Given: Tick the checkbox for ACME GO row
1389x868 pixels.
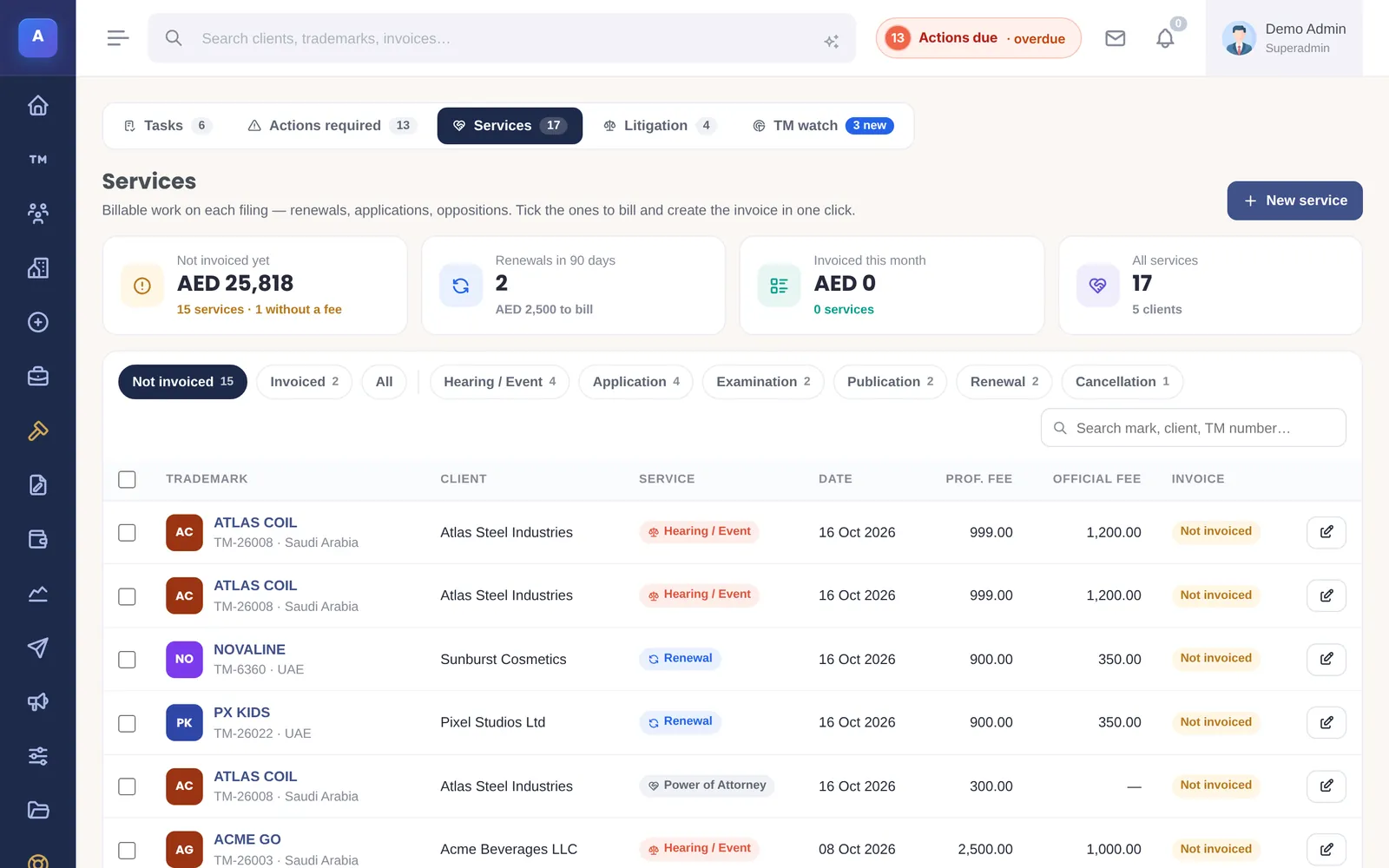Looking at the screenshot, I should [x=127, y=850].
